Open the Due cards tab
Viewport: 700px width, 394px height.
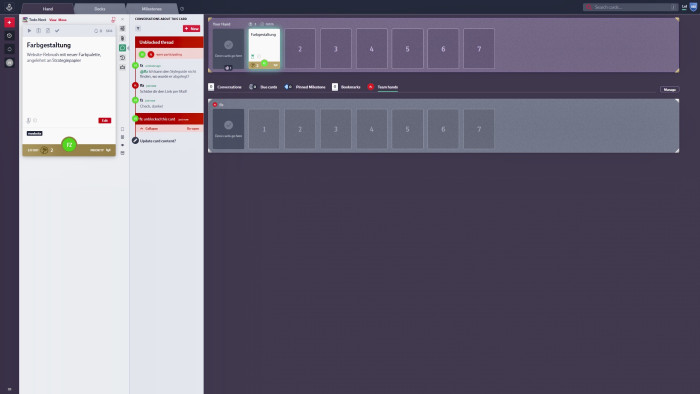tap(263, 87)
